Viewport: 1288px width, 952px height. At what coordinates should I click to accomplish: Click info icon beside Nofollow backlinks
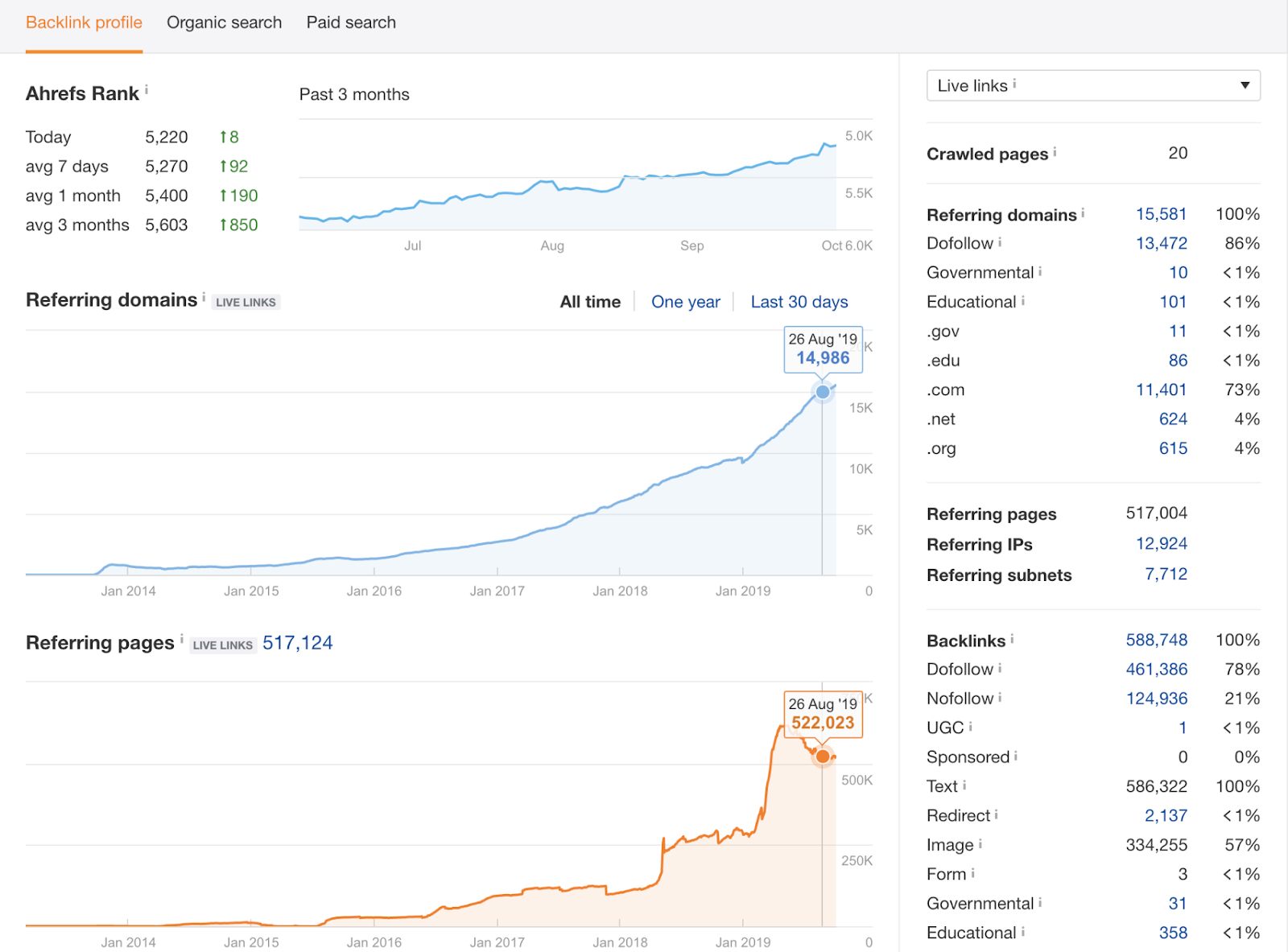tap(1000, 697)
